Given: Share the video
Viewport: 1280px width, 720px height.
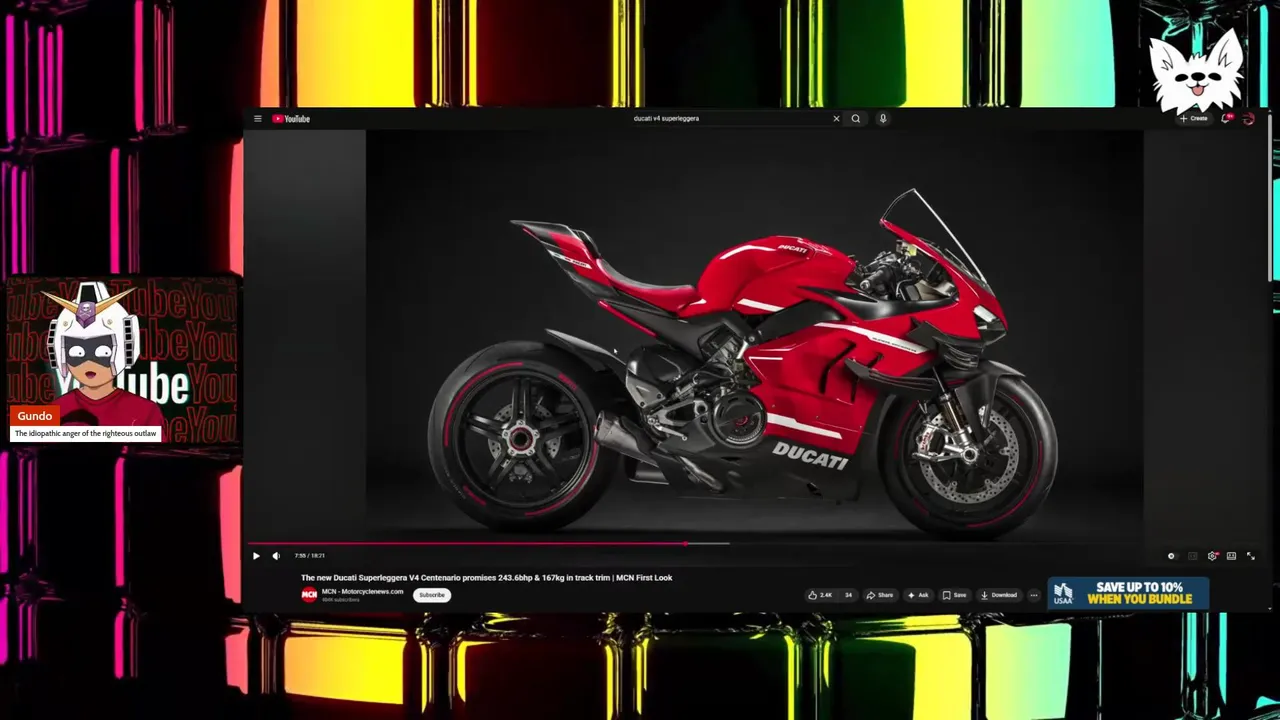Looking at the screenshot, I should [880, 595].
